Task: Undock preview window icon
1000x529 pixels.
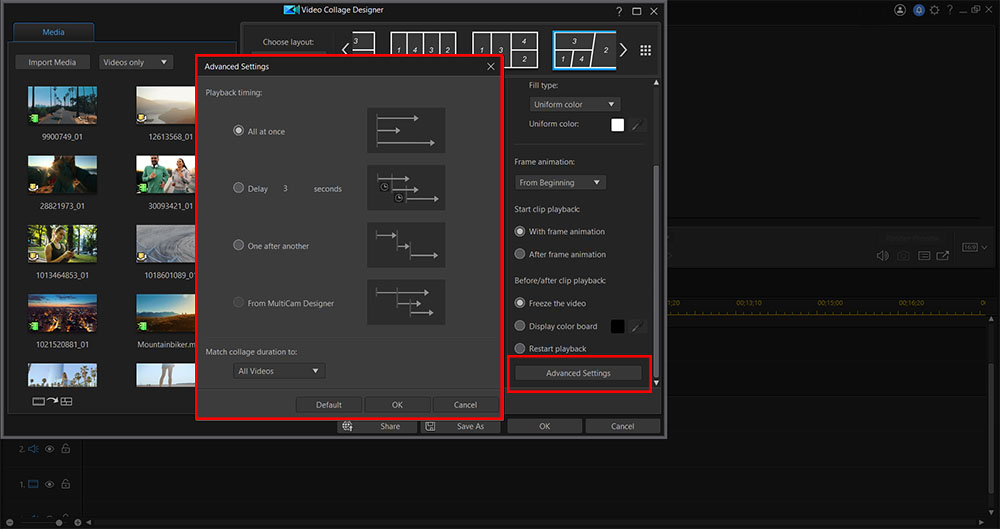Action: (x=943, y=256)
